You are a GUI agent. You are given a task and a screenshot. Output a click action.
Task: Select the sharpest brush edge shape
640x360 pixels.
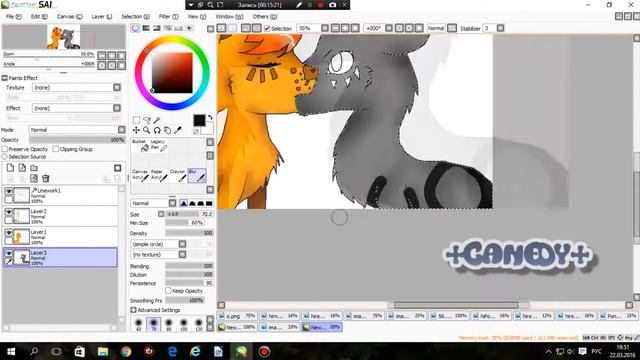pos(184,203)
